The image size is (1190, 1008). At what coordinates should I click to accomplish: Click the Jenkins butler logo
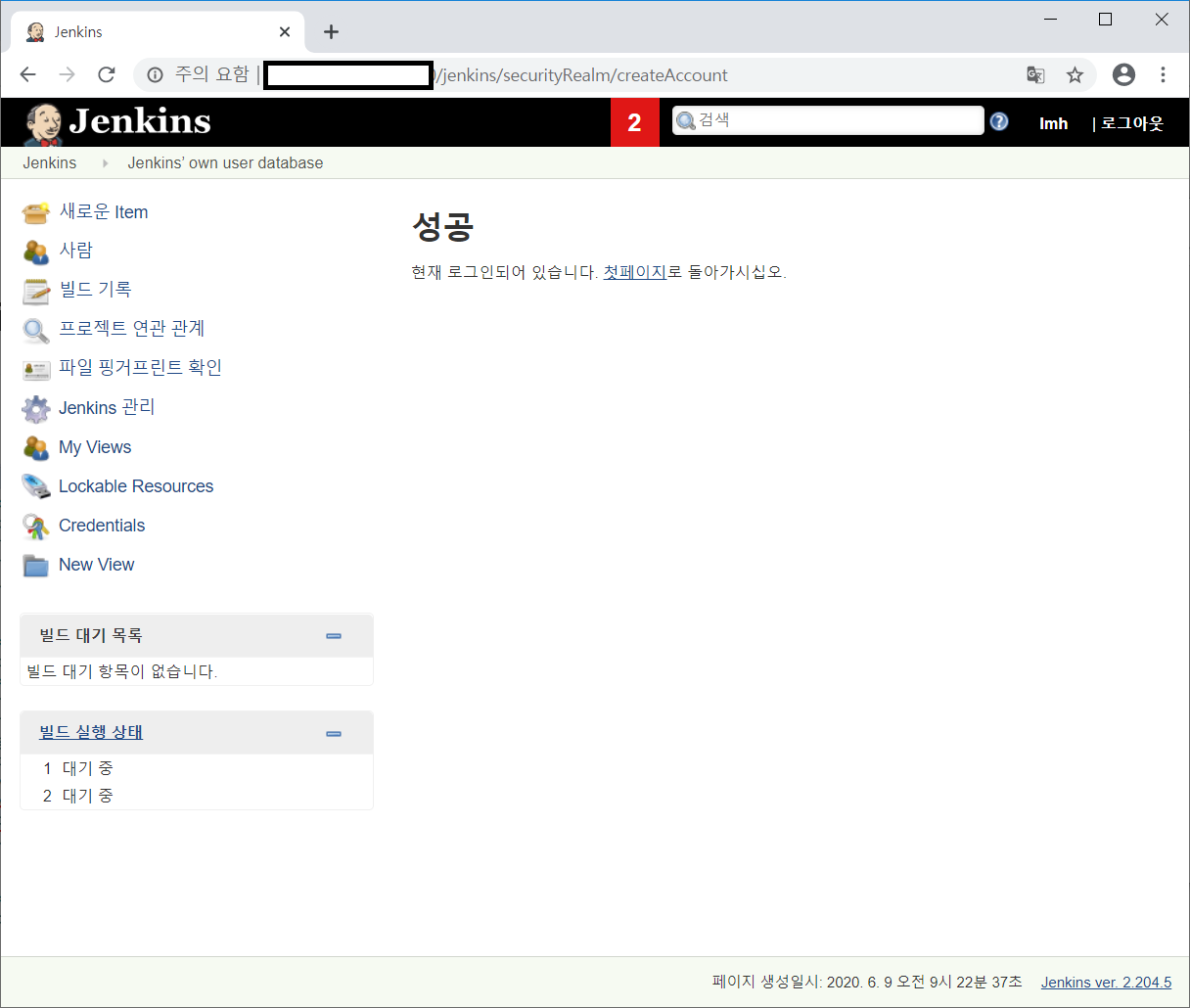coord(43,124)
